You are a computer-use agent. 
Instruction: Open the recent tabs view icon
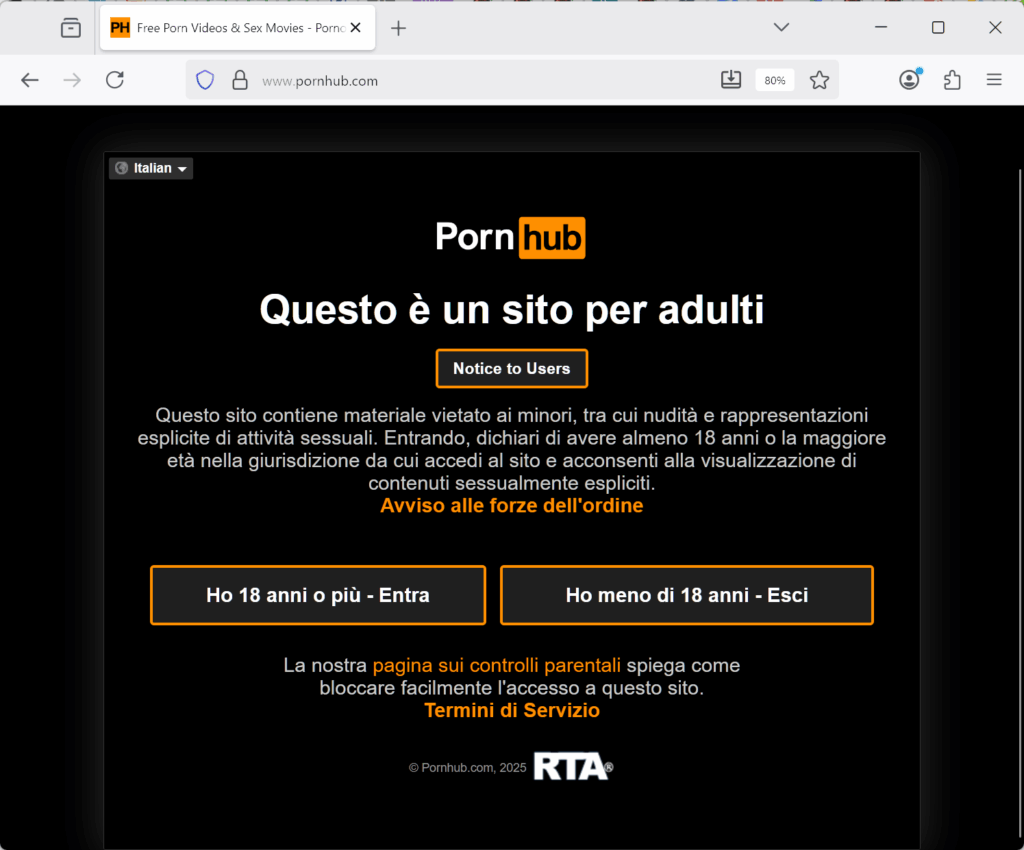click(x=71, y=28)
